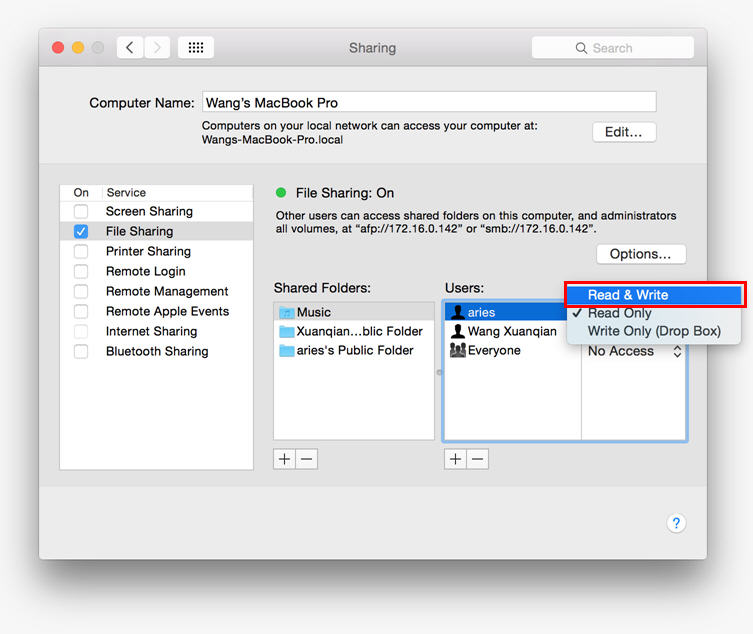753x634 pixels.
Task: Enable the Printer Sharing checkbox
Action: [x=81, y=252]
